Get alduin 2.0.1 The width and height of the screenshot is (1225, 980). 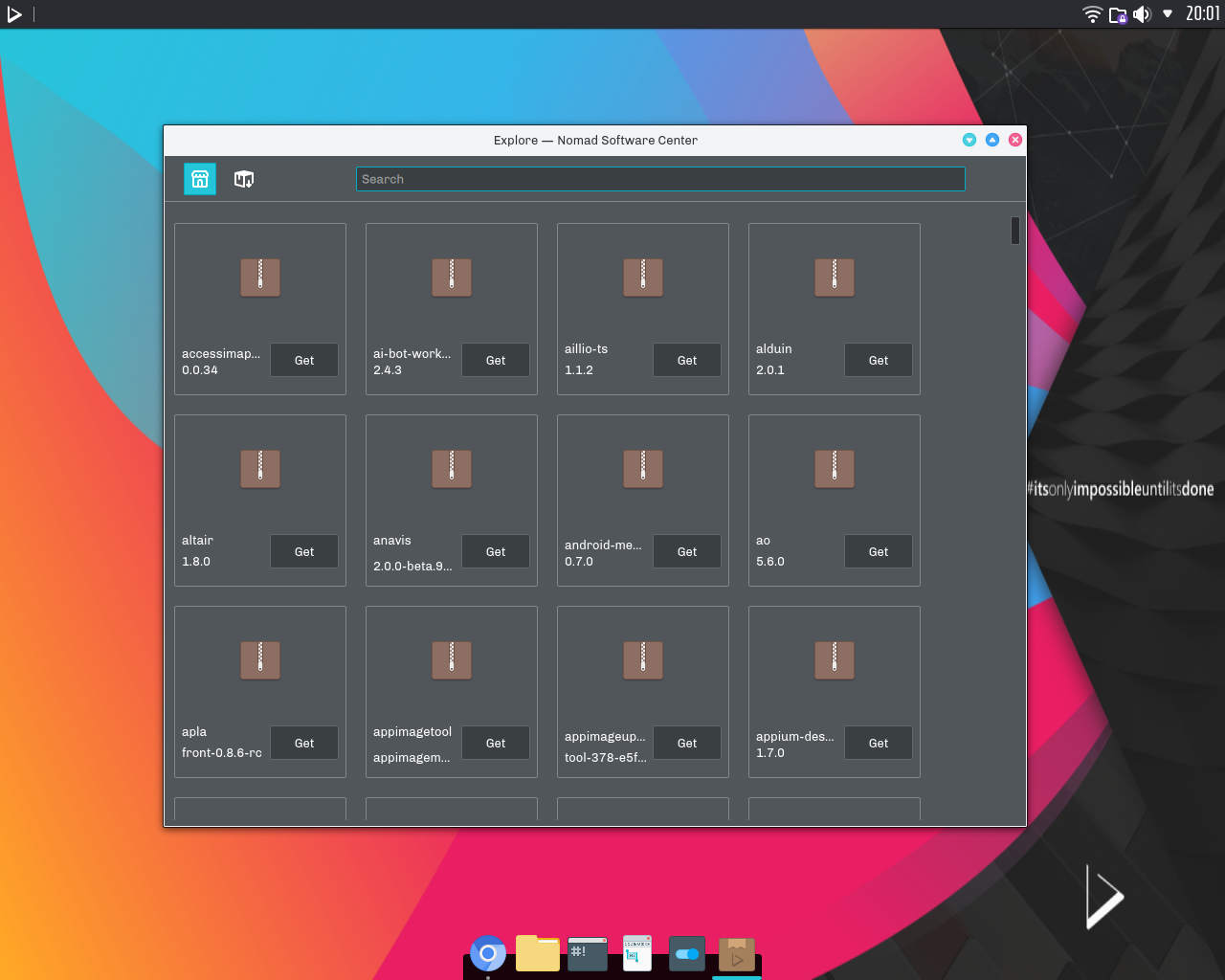click(879, 360)
